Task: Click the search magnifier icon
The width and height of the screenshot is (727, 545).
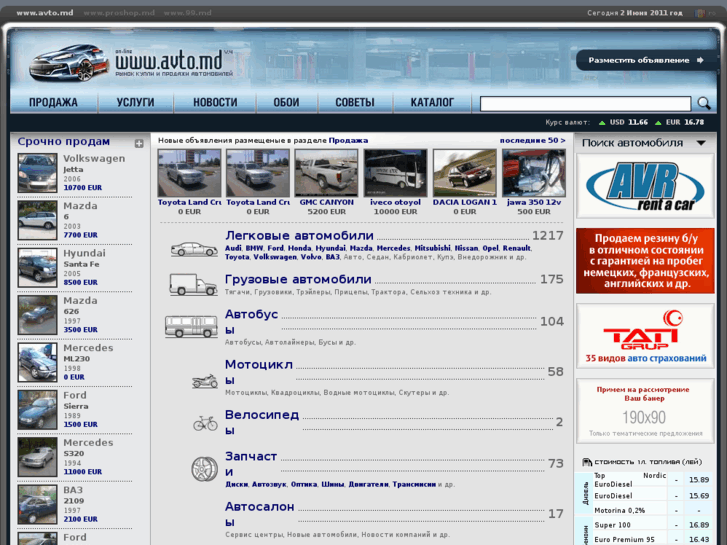Action: [x=704, y=103]
